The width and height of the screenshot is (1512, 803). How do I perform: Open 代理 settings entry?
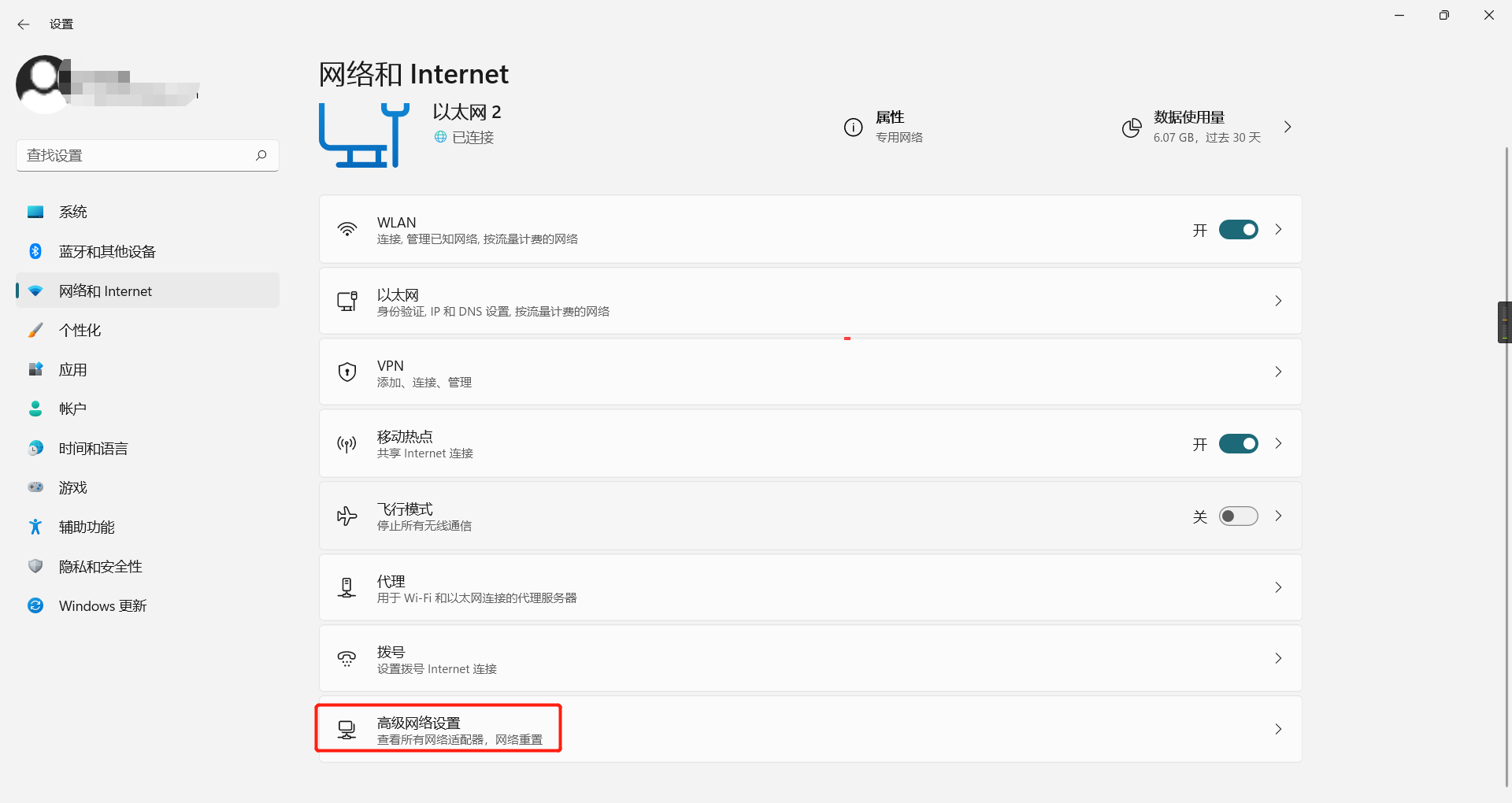coord(810,587)
